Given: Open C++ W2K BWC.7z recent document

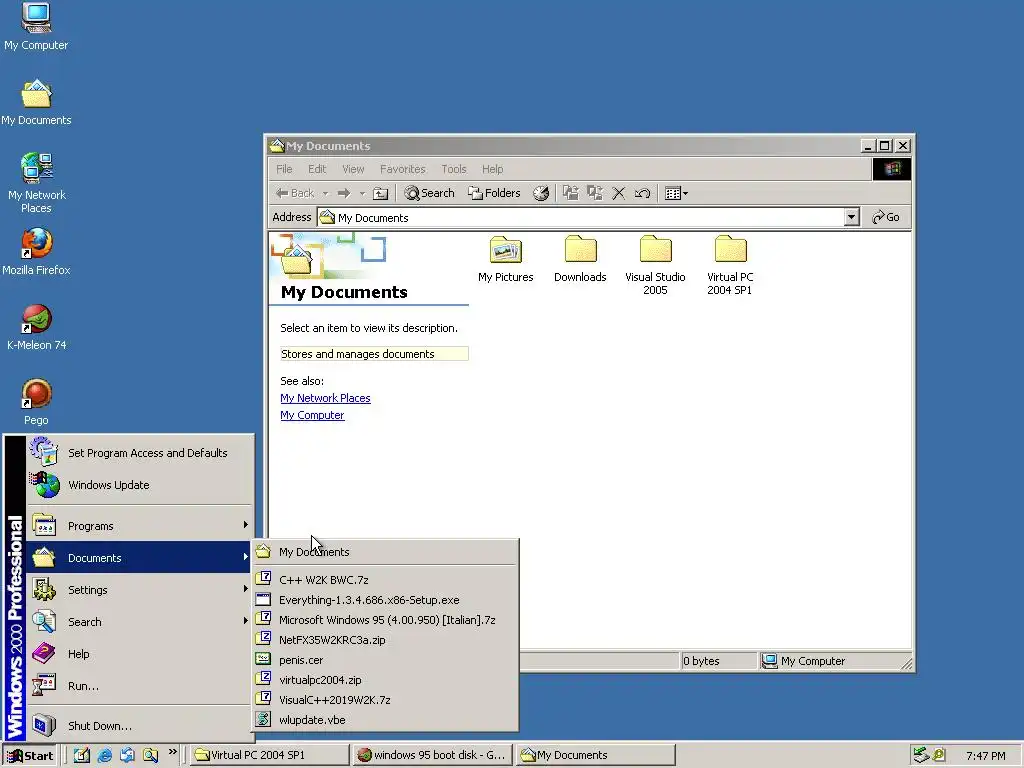Looking at the screenshot, I should 385,580.
